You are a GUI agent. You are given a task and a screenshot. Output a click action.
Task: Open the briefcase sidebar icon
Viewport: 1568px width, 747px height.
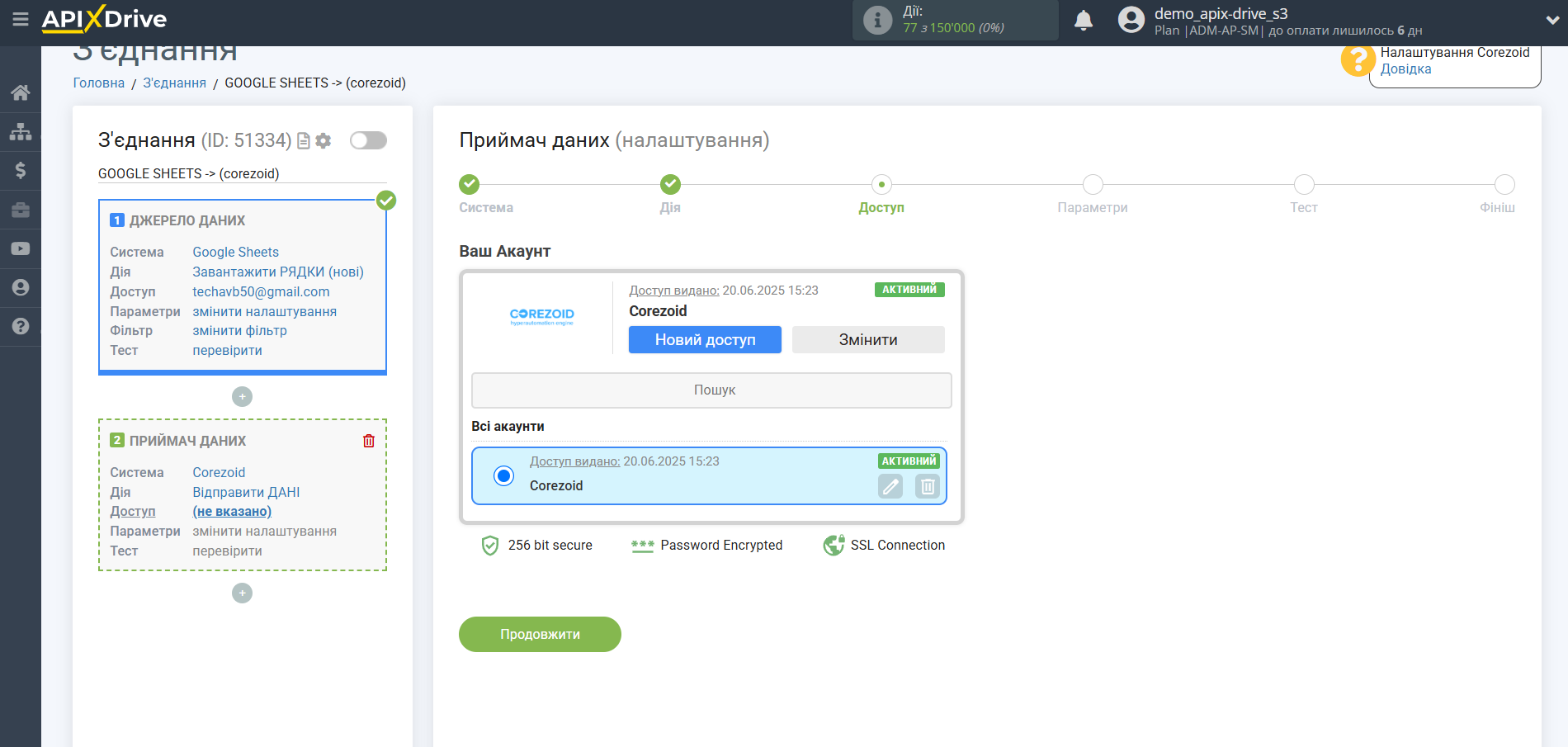tap(21, 210)
